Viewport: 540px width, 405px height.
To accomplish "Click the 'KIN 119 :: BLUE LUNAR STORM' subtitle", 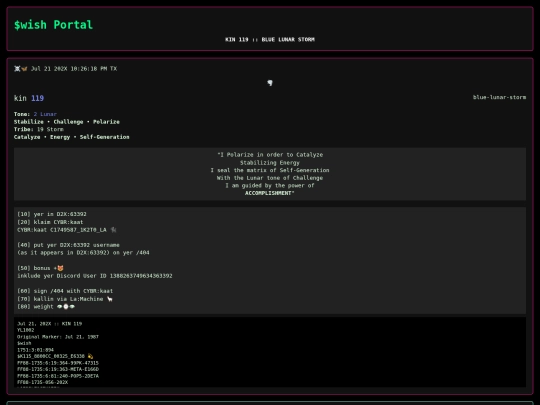I will 270,40.
